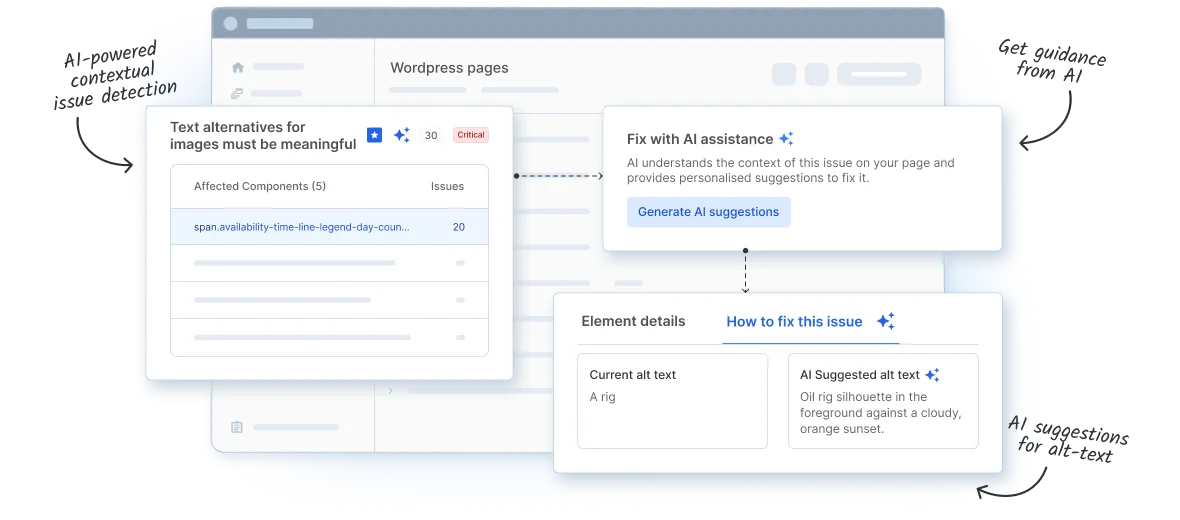Click the sparkle icon on How to fix tab
This screenshot has height=520, width=1180.
click(885, 321)
